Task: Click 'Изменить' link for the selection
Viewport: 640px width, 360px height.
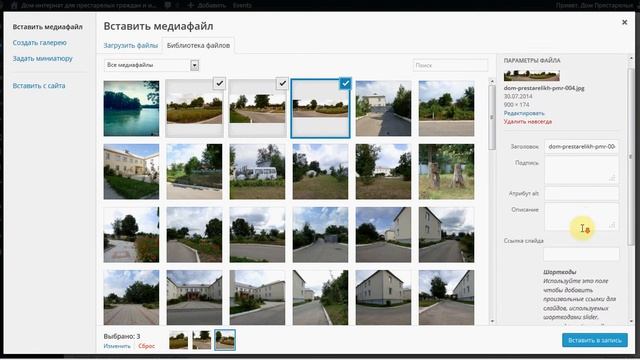Action: coord(117,346)
